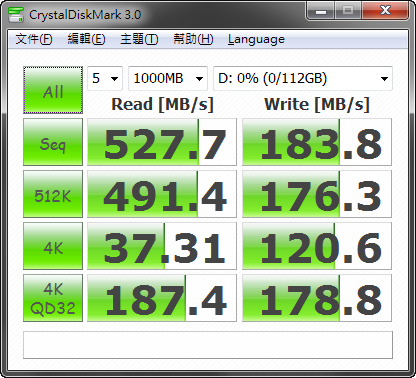Click the Seq write result 183.8

[x=317, y=142]
